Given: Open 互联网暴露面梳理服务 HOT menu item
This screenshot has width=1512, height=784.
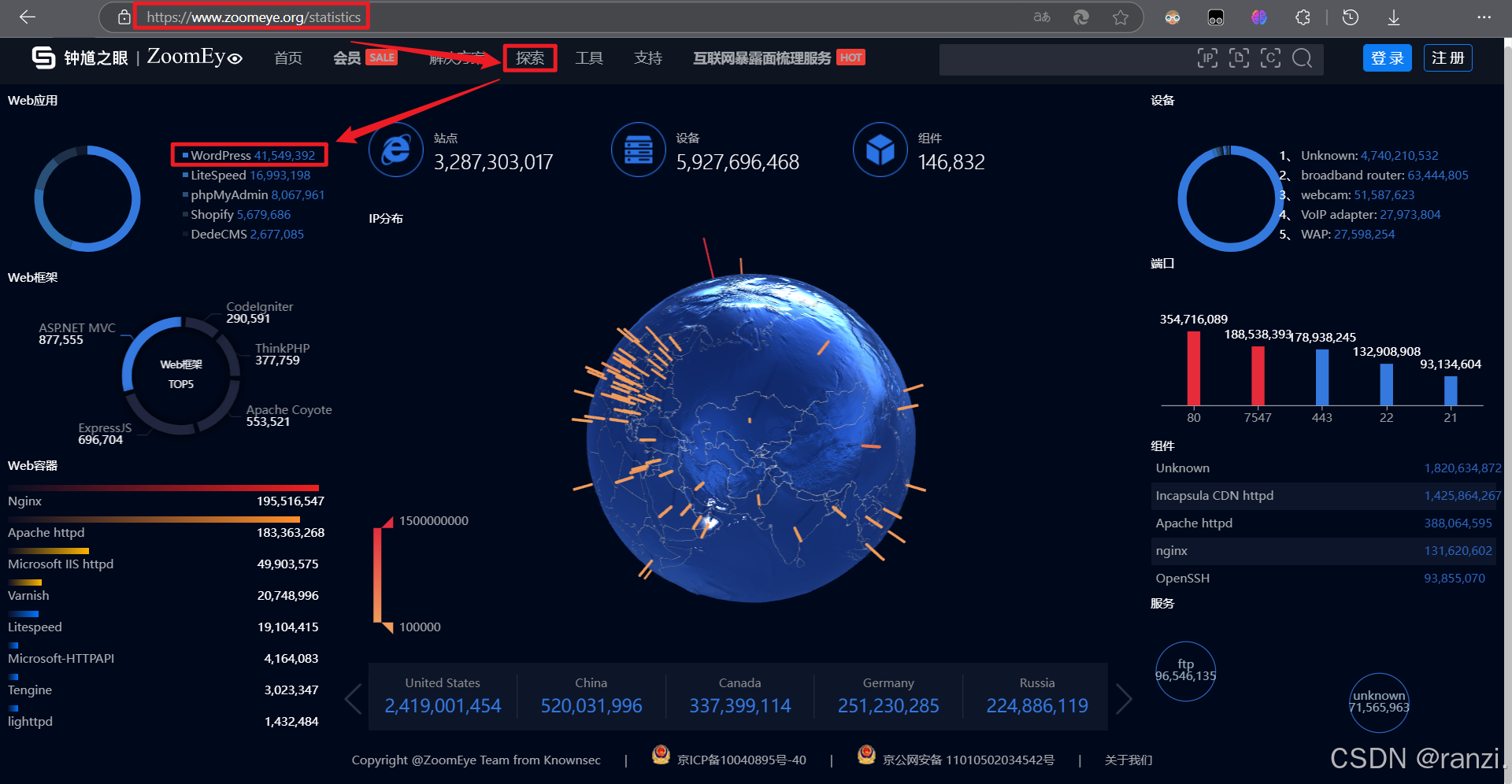Looking at the screenshot, I should coord(779,58).
